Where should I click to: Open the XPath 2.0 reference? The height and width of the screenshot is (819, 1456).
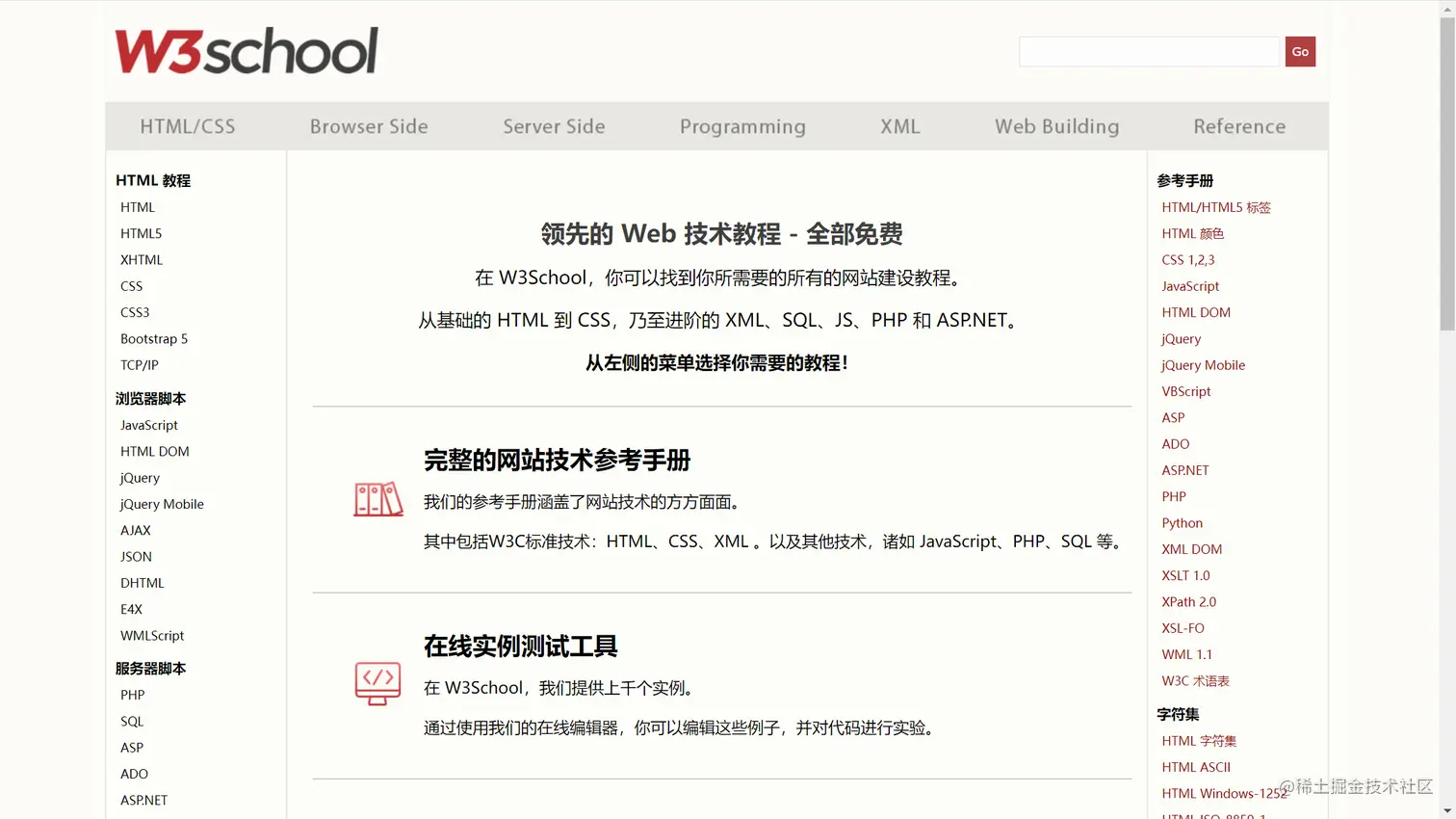(x=1189, y=602)
